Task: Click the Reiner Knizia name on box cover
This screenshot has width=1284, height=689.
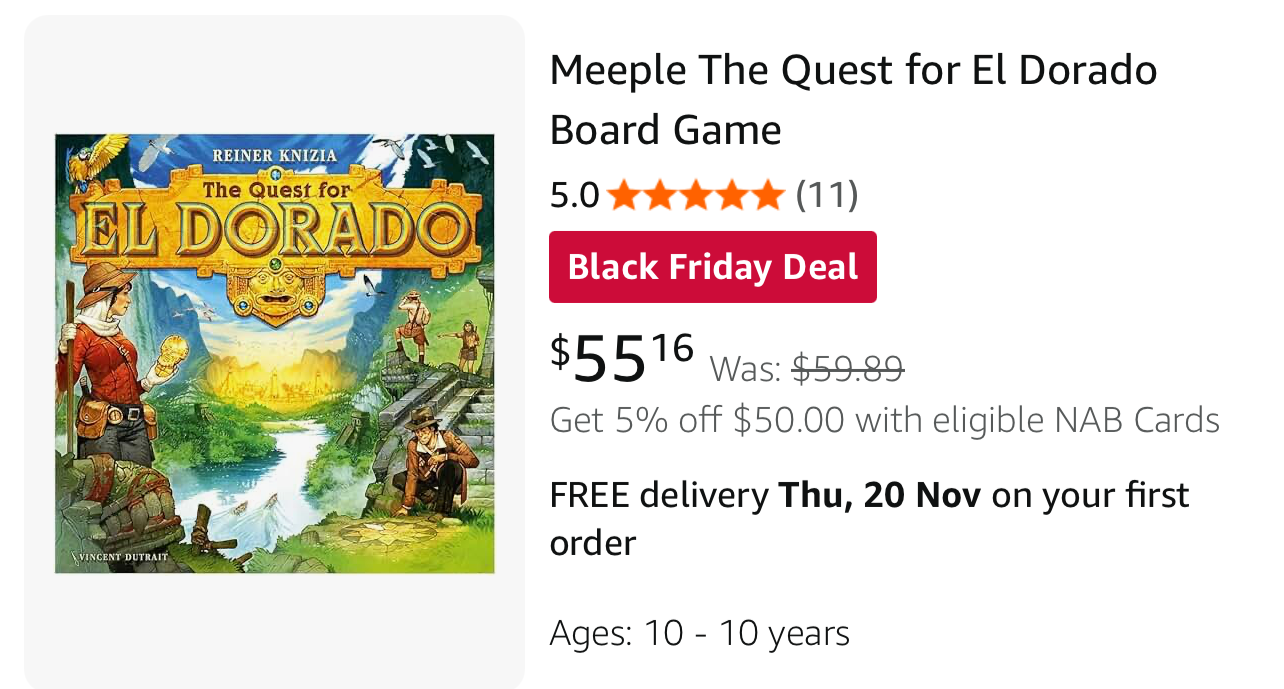Action: coord(275,155)
